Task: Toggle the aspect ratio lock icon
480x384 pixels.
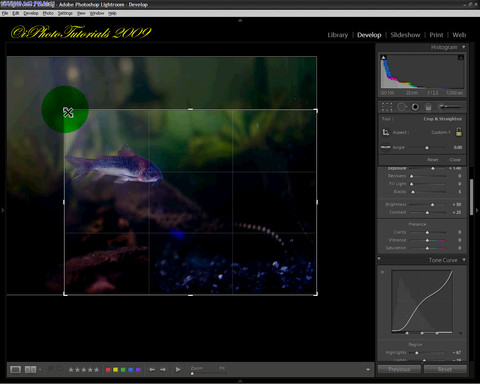Action: tap(459, 132)
